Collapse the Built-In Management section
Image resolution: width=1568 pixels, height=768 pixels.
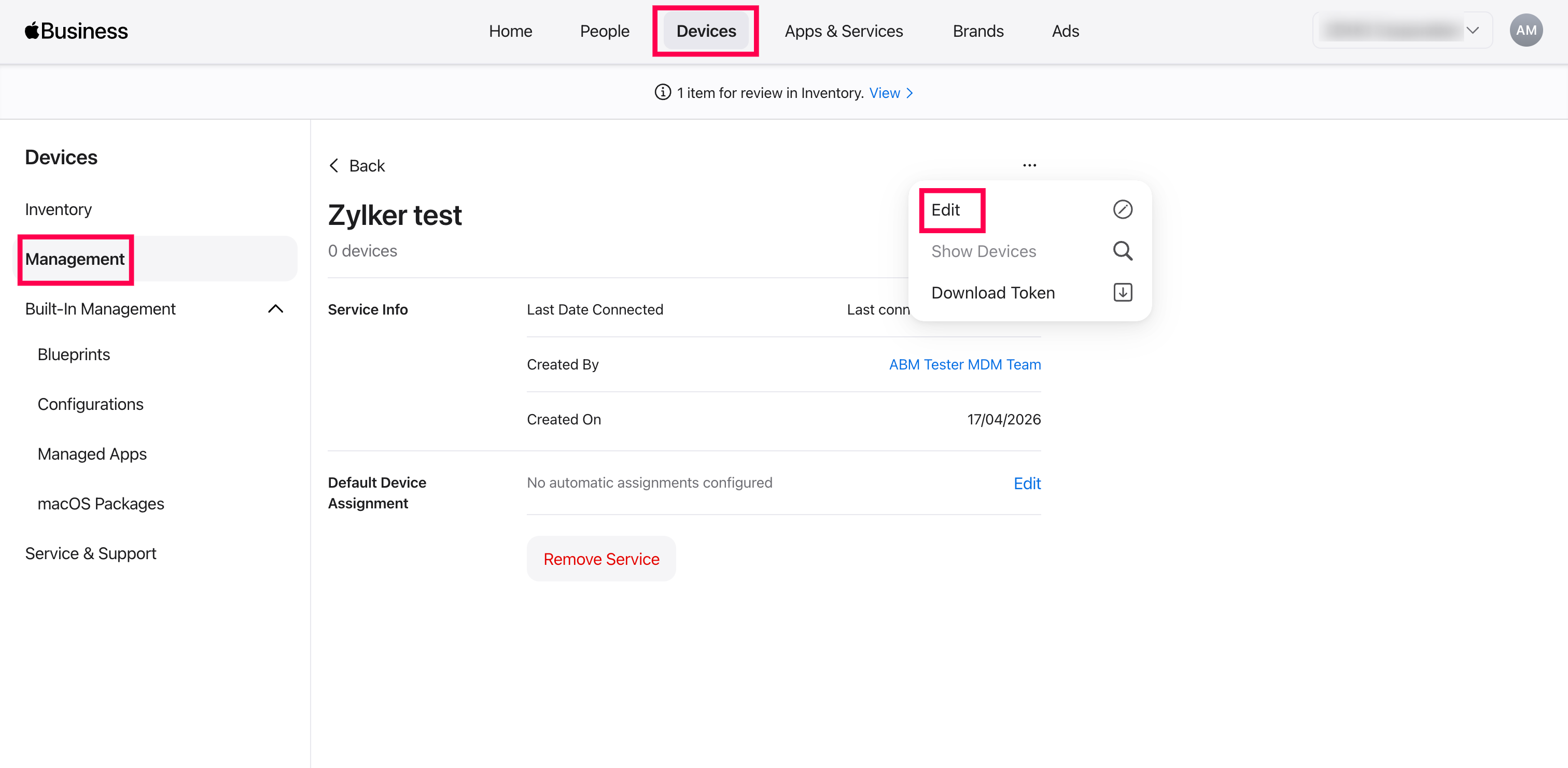point(276,309)
